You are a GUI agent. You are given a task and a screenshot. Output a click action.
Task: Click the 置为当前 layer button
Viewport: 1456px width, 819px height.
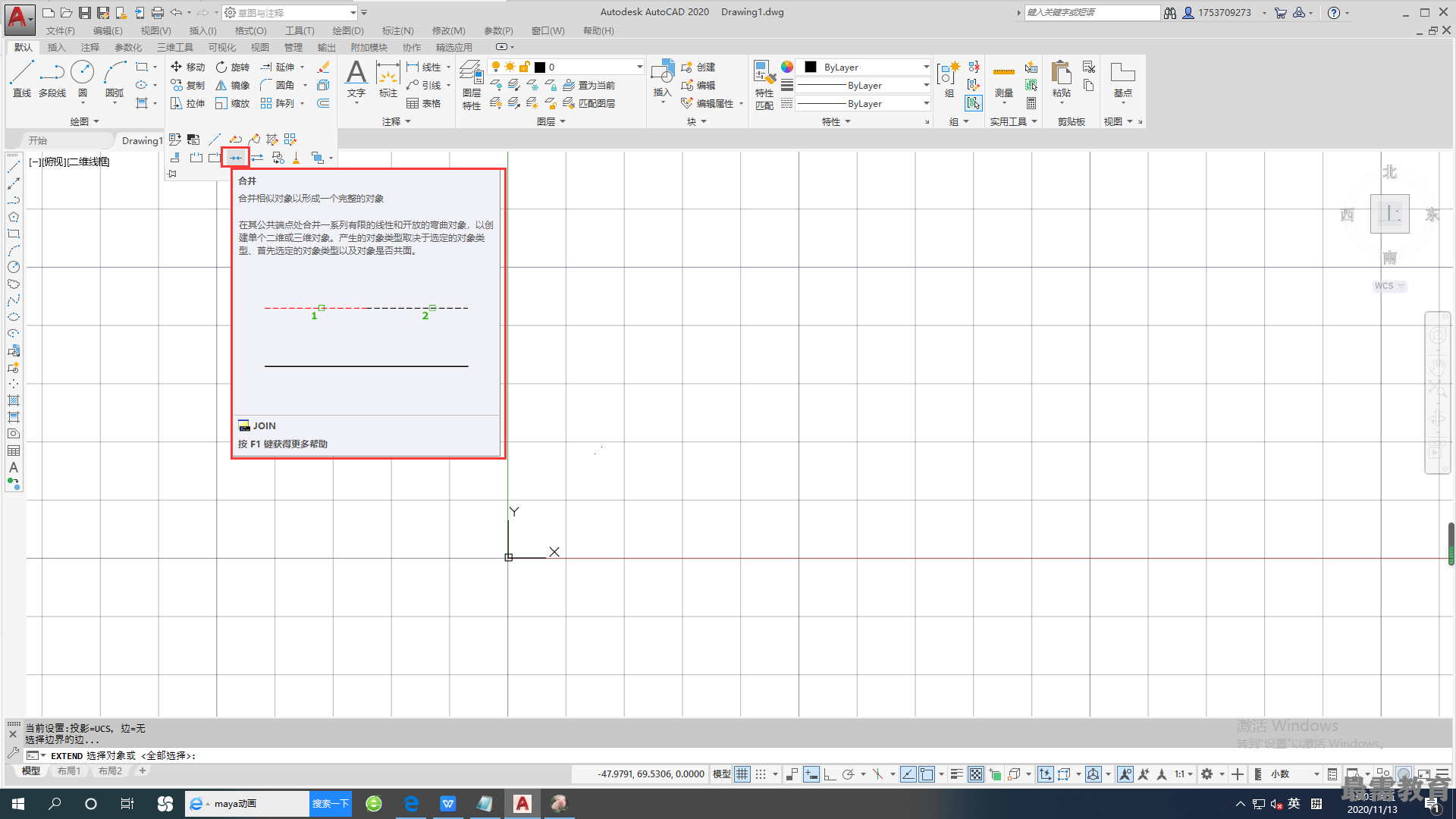point(589,85)
